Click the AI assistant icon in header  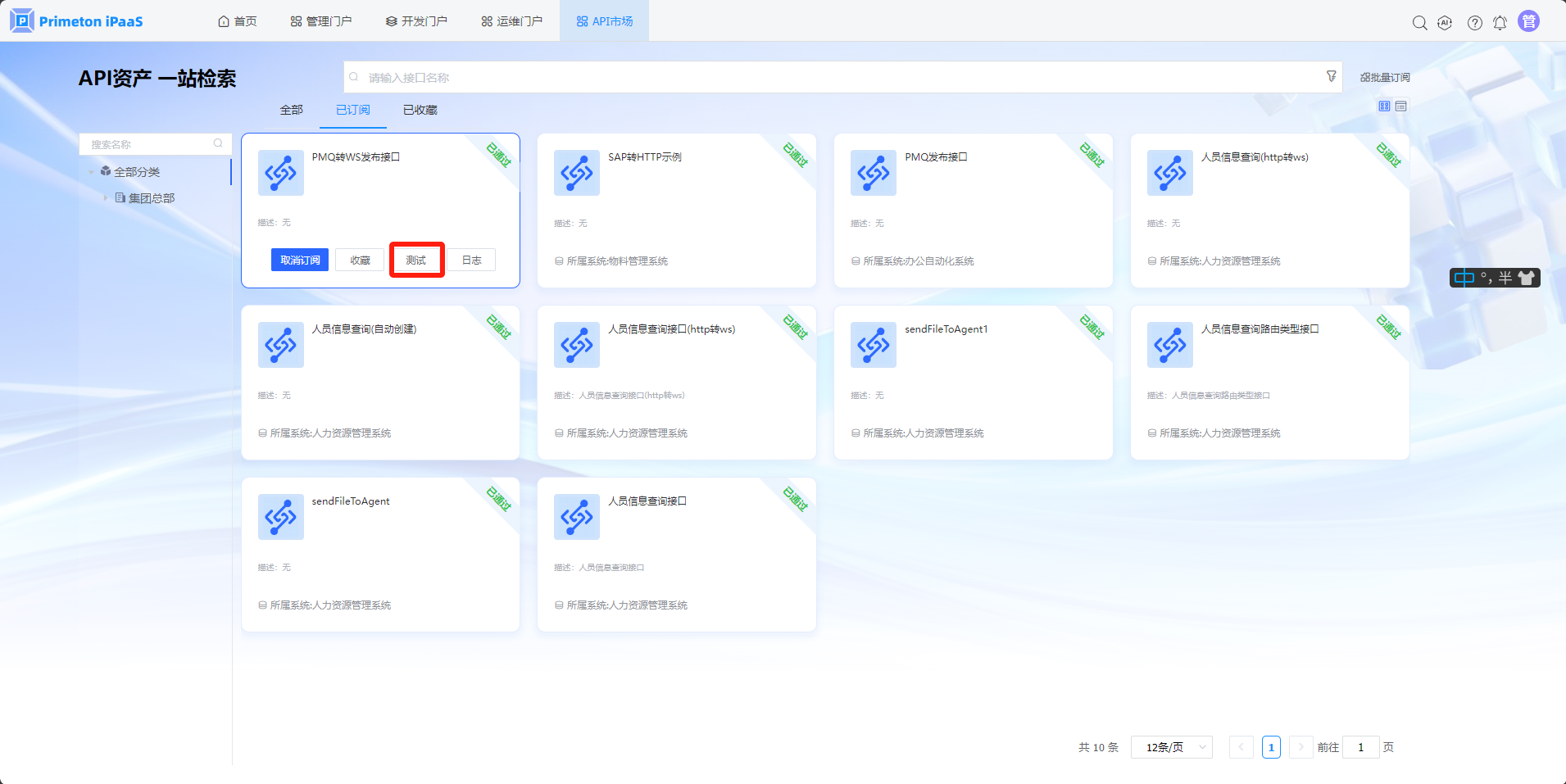(x=1445, y=23)
